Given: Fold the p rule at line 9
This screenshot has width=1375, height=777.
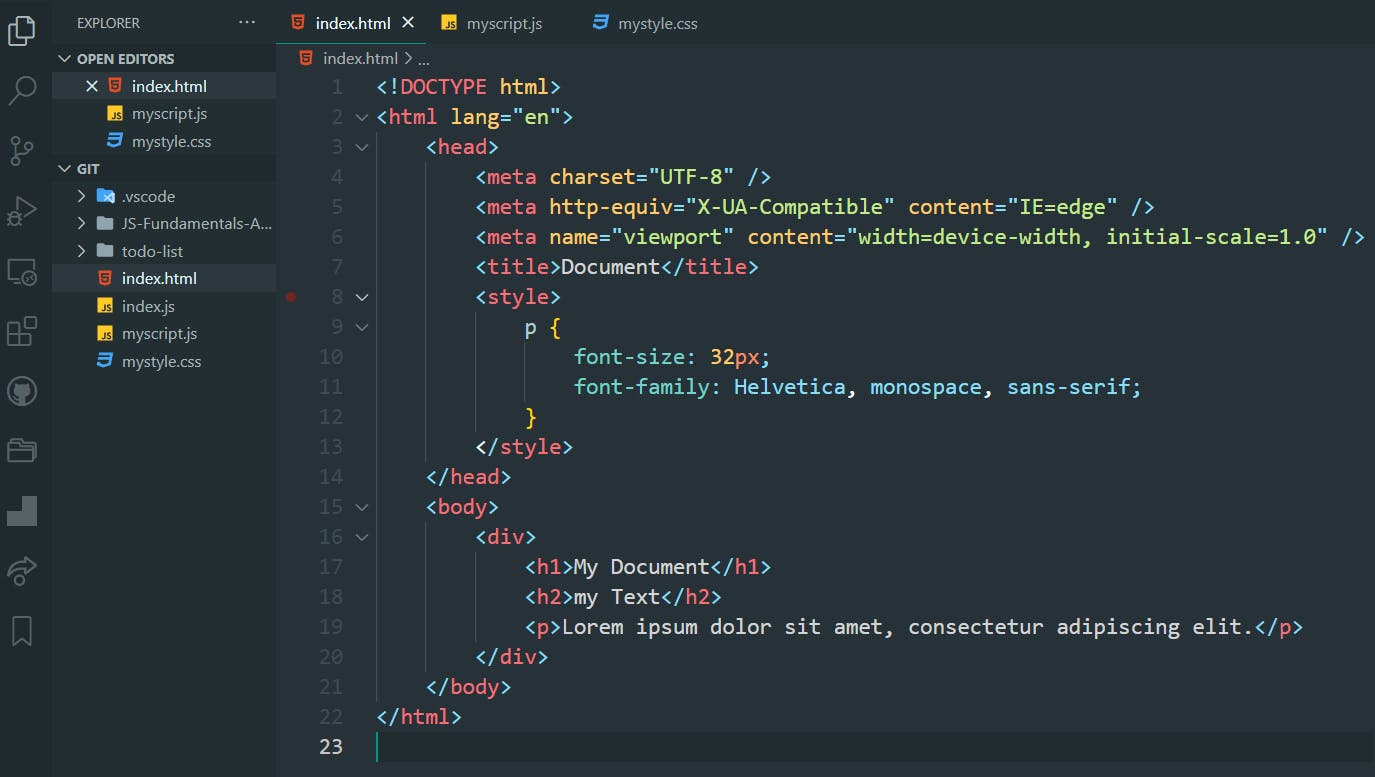Looking at the screenshot, I should point(362,327).
